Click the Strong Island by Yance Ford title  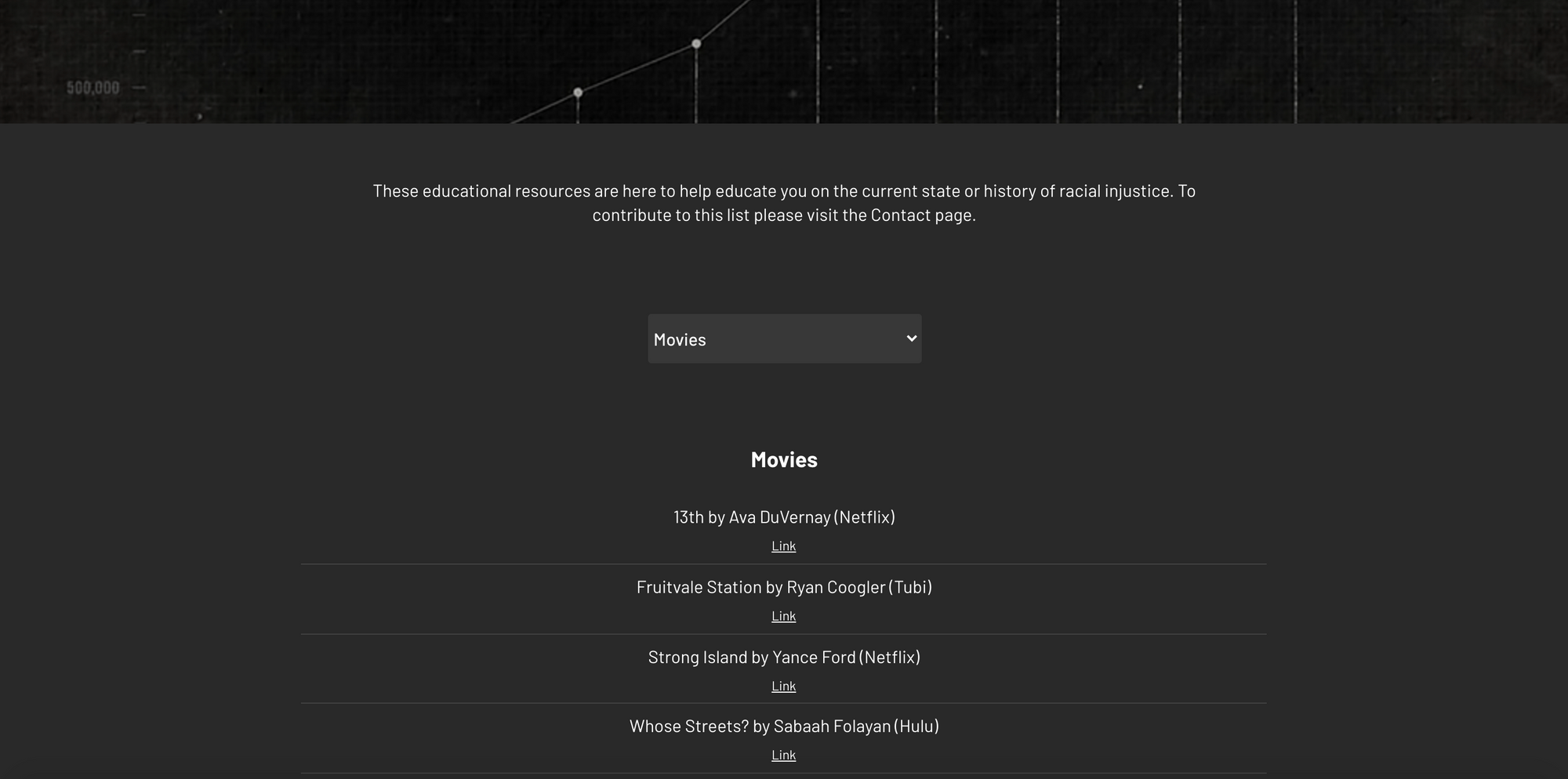pos(784,658)
